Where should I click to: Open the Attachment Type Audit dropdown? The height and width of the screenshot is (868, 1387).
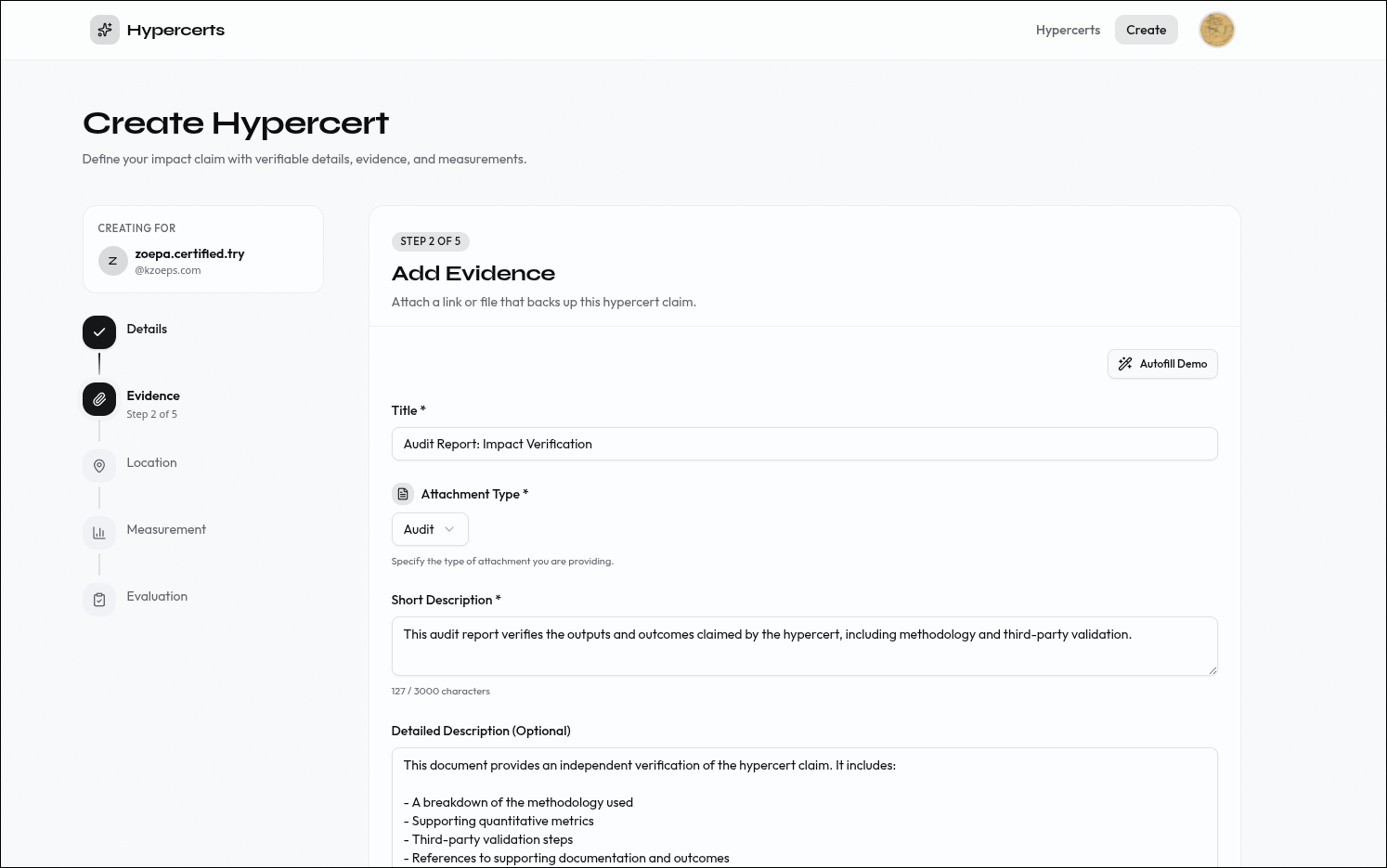[x=430, y=529]
